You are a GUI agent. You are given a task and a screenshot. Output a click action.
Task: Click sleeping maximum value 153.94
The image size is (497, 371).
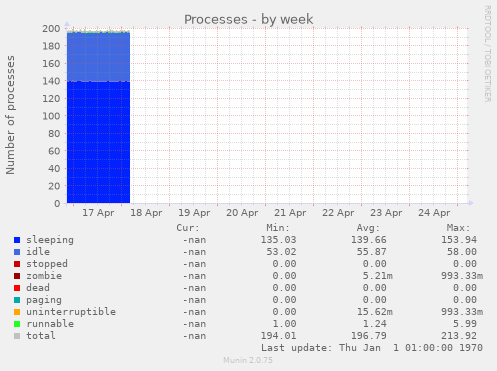pyautogui.click(x=459, y=240)
